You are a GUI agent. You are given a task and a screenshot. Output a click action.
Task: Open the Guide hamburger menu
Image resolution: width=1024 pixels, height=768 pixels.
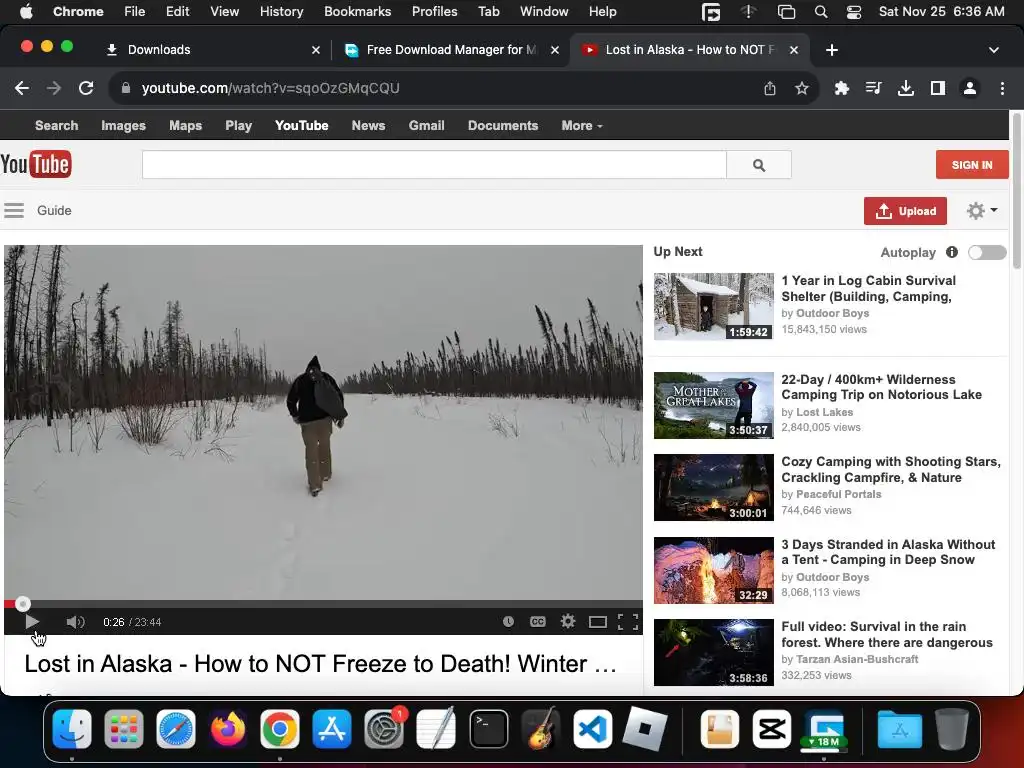14,210
